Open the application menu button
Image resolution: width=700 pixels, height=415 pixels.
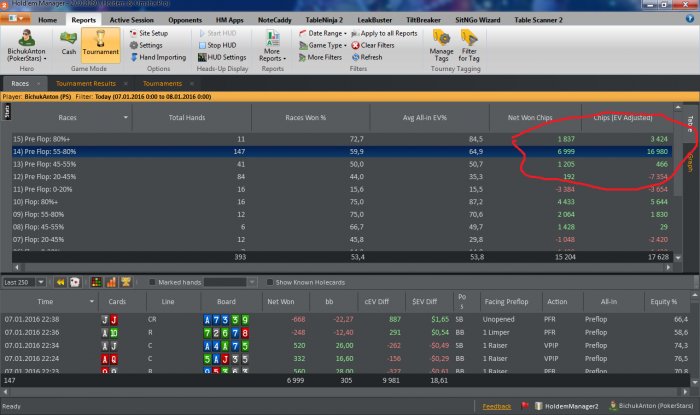click(x=16, y=19)
